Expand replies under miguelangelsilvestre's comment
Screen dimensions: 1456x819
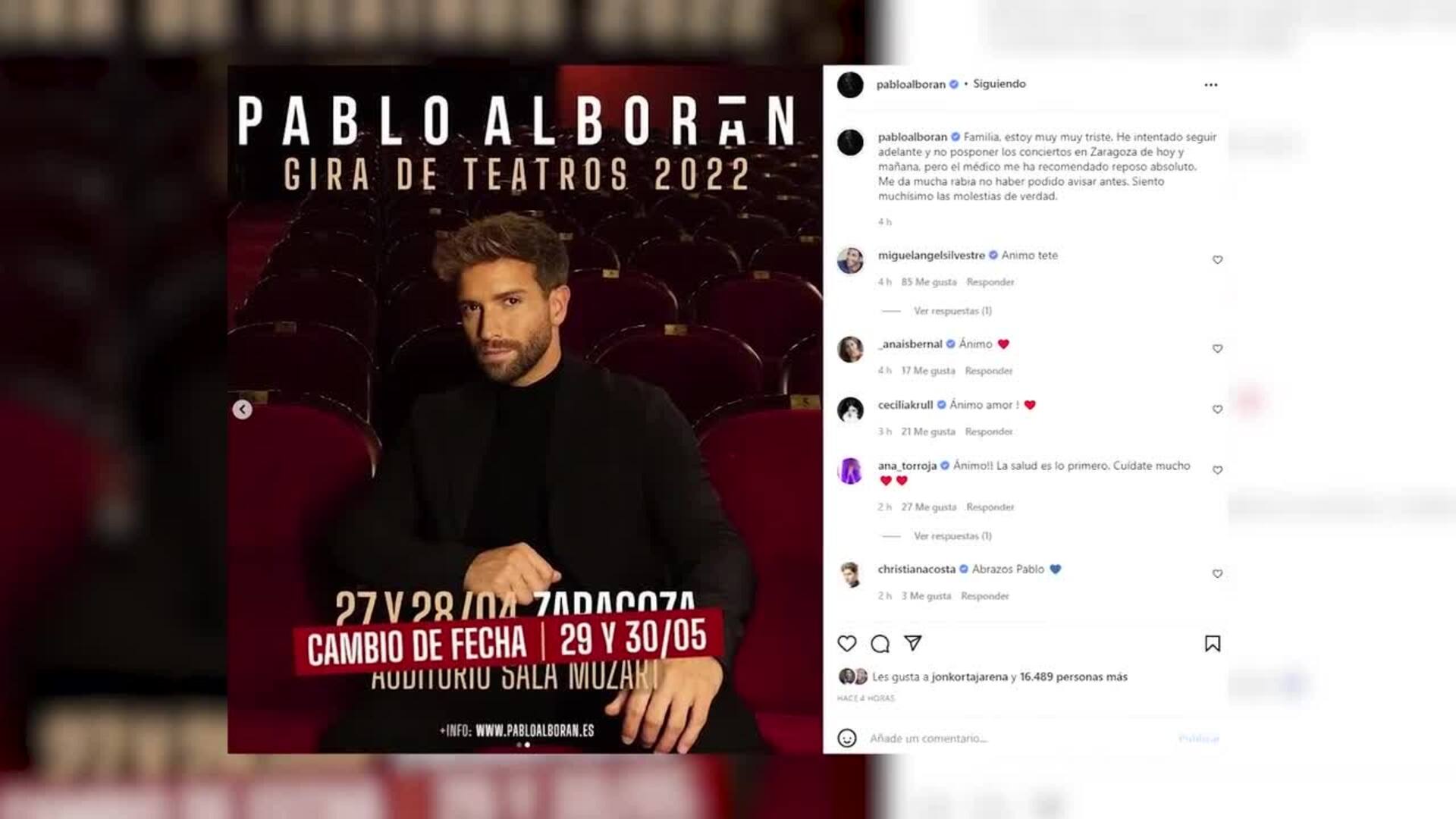[952, 311]
